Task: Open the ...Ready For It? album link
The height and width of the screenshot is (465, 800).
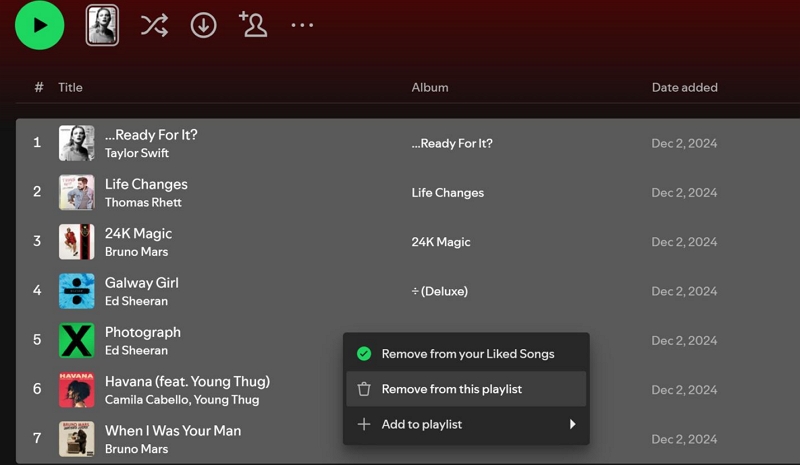Action: pyautogui.click(x=452, y=143)
